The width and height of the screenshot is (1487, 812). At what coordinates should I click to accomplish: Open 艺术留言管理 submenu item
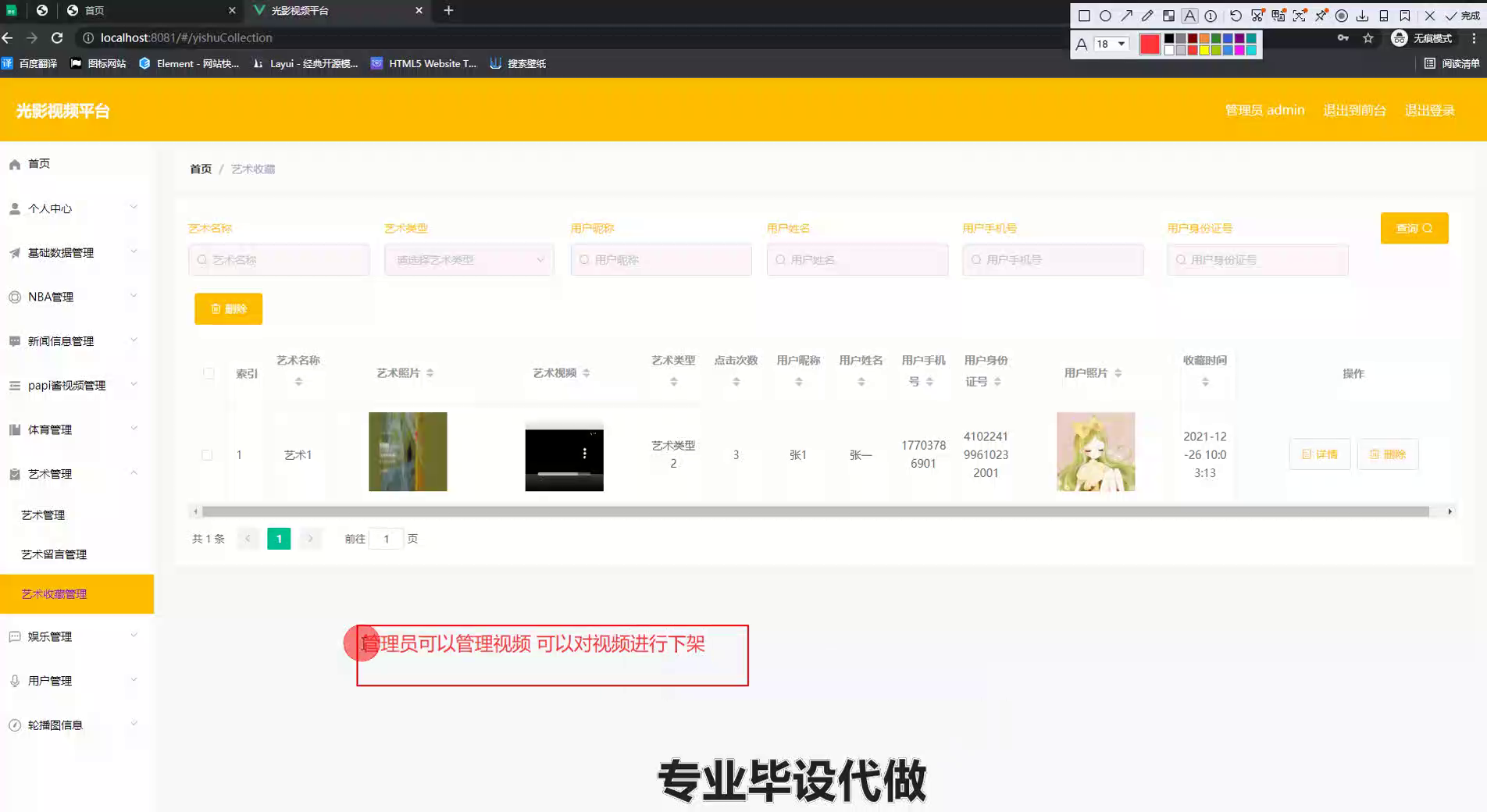coord(77,554)
